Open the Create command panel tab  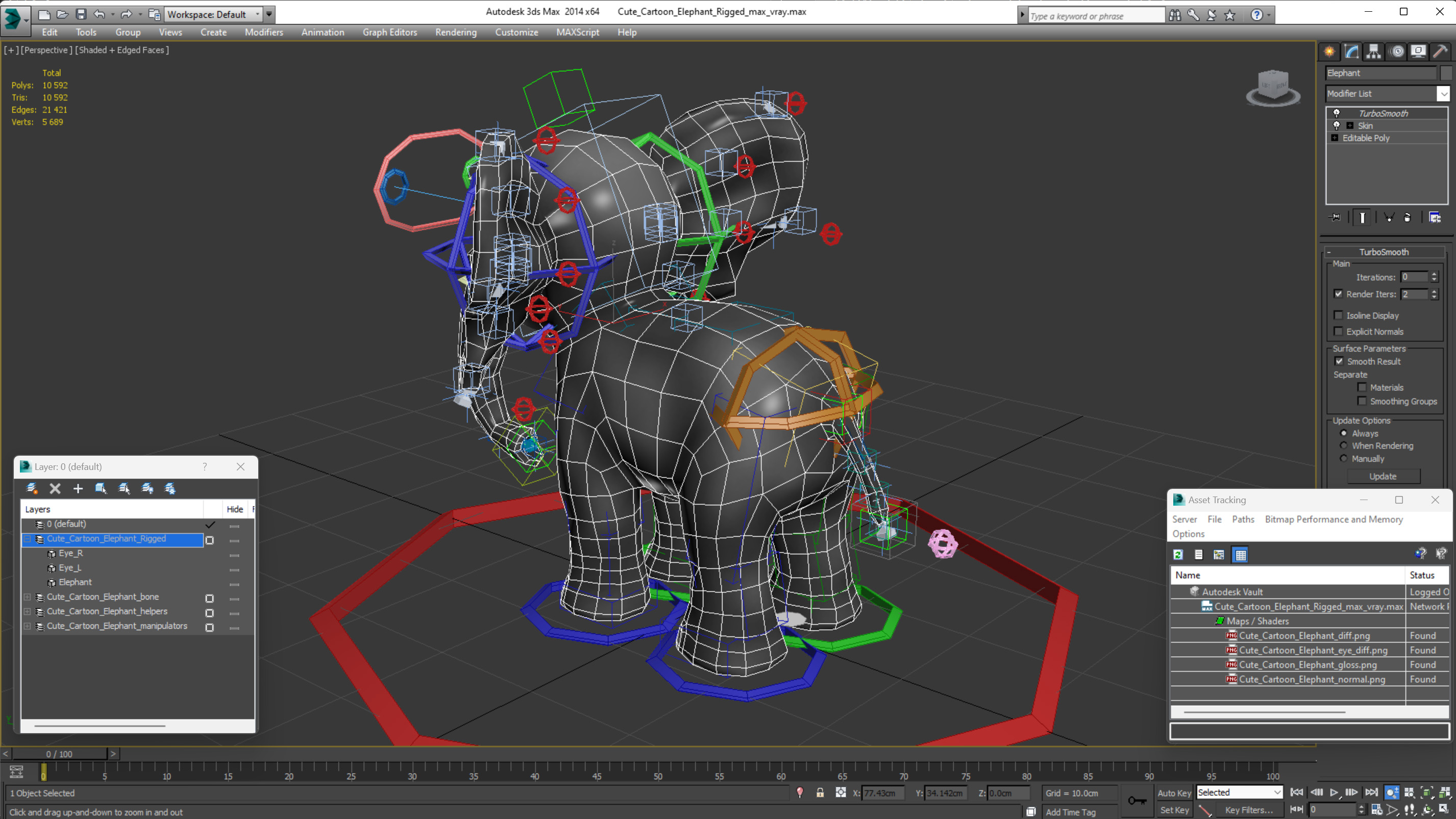[x=1329, y=52]
